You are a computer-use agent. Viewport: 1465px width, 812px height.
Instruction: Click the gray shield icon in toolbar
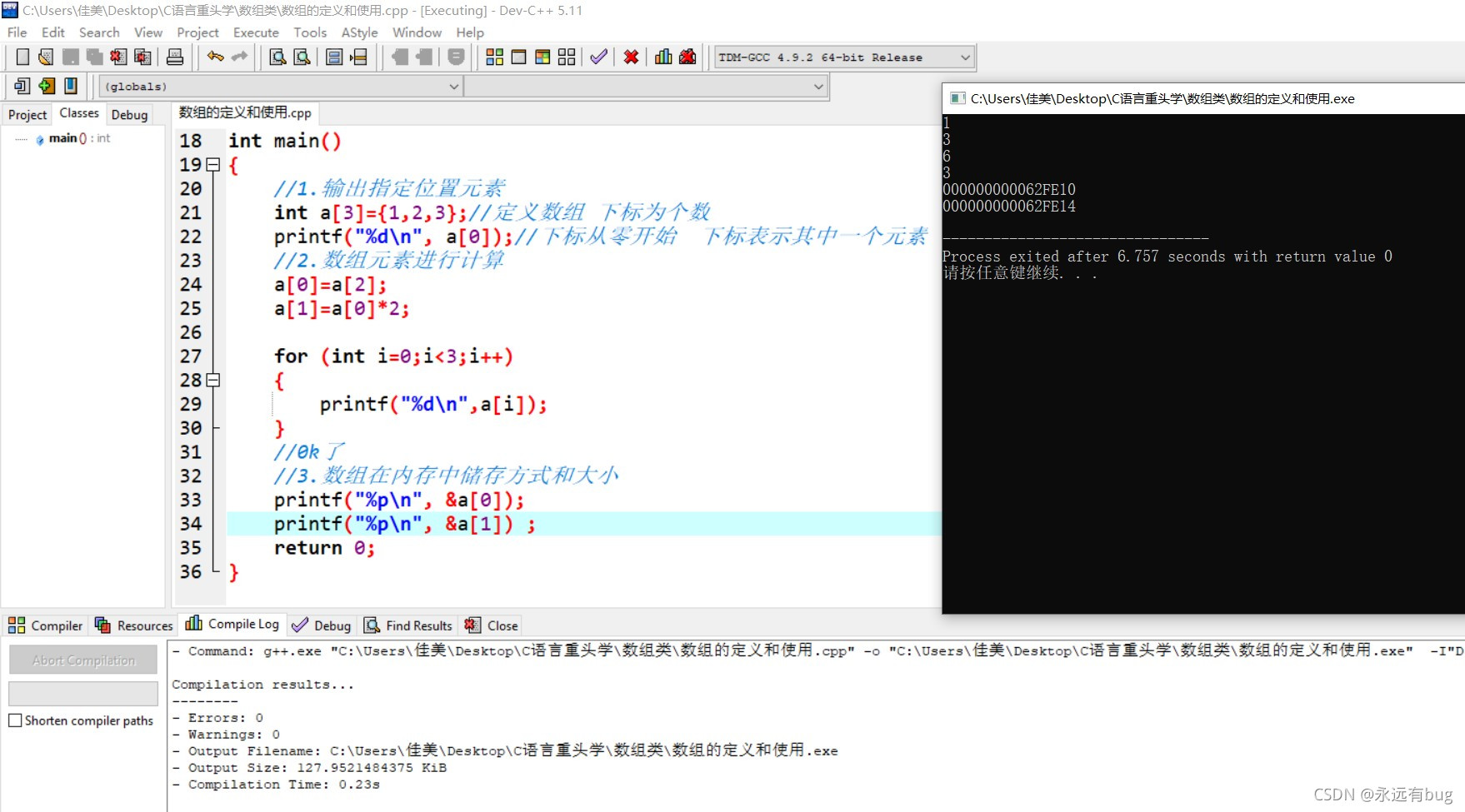pos(456,57)
